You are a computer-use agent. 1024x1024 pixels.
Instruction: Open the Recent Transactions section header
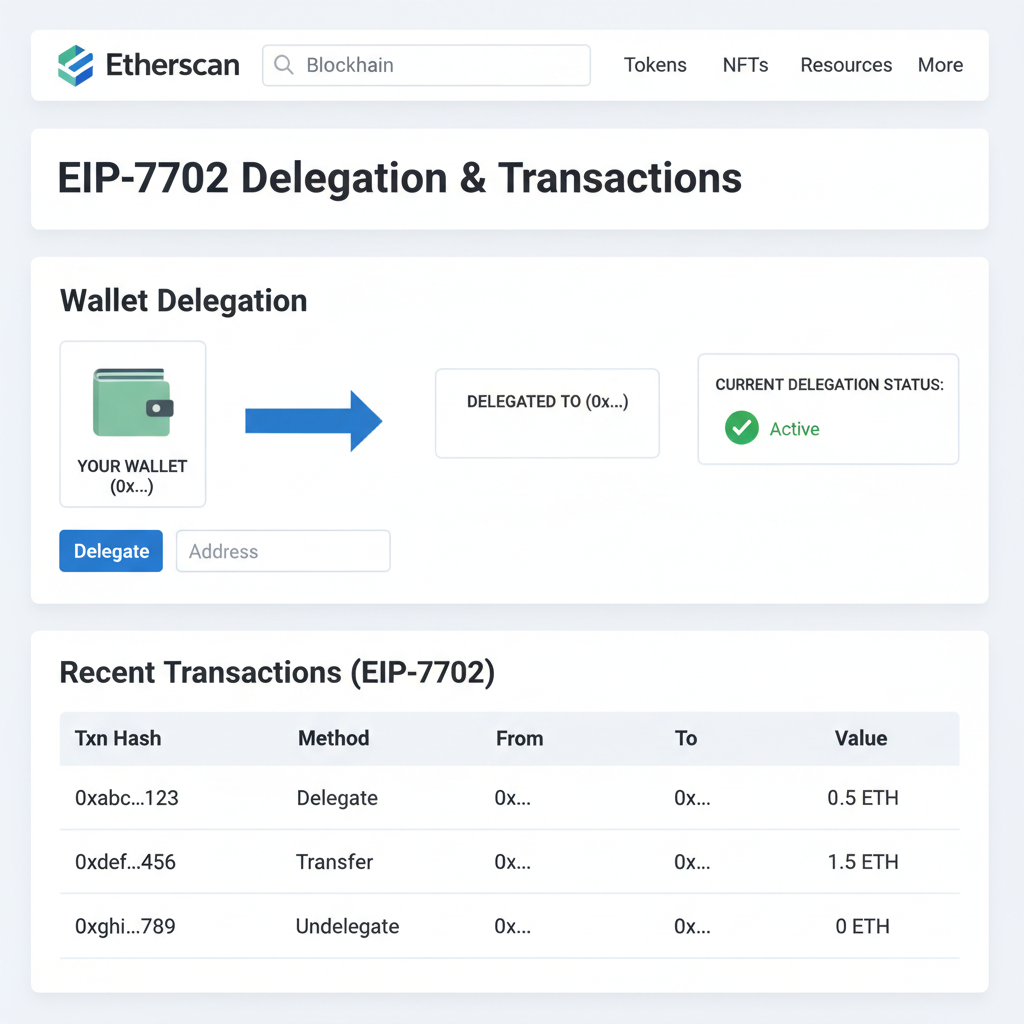point(277,672)
